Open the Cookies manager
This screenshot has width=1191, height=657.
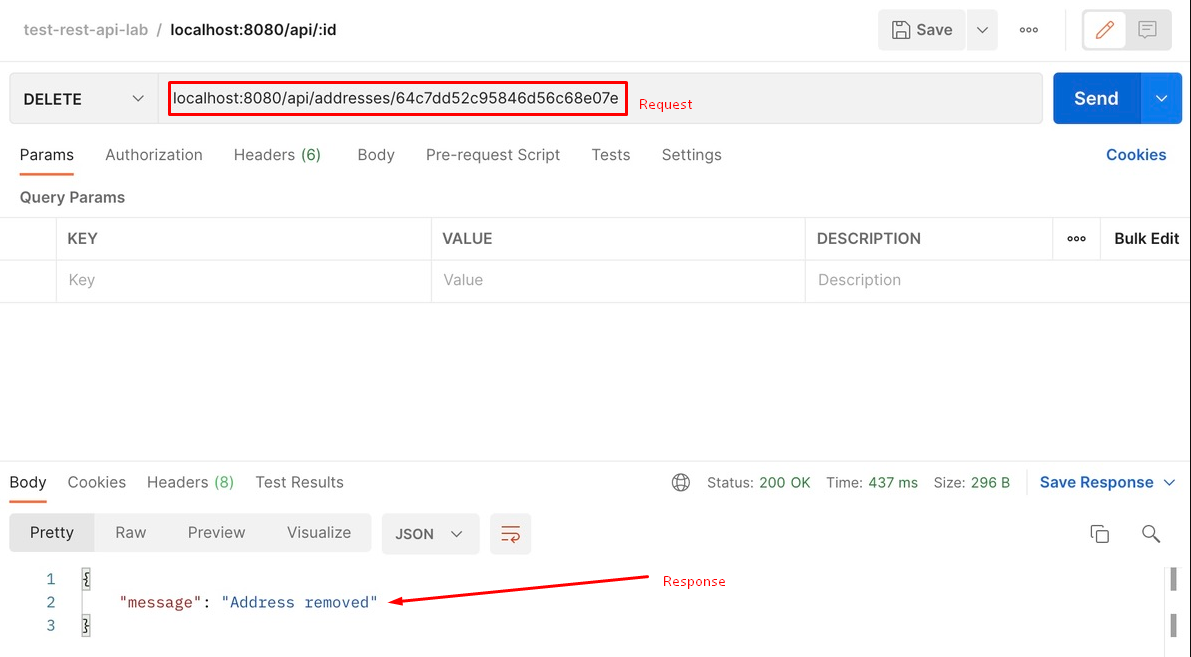pos(1135,155)
